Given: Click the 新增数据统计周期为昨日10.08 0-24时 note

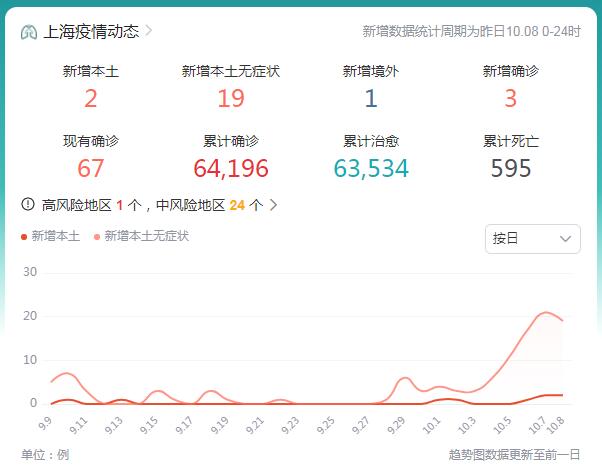Looking at the screenshot, I should tap(471, 31).
